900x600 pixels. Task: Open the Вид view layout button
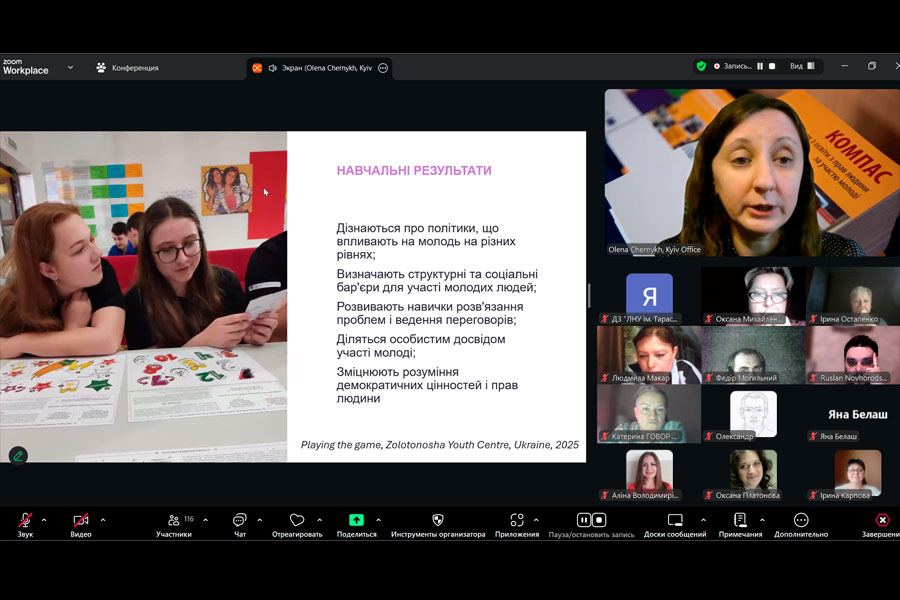[802, 66]
